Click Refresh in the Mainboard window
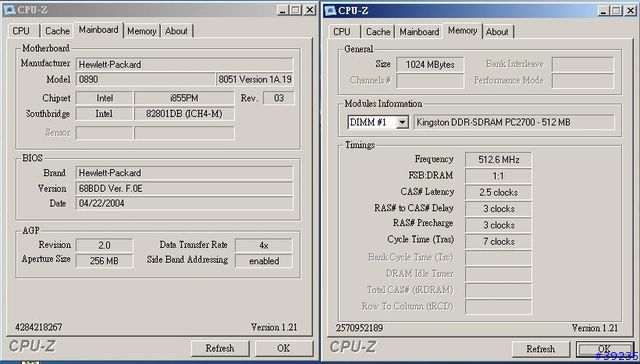 (x=220, y=348)
